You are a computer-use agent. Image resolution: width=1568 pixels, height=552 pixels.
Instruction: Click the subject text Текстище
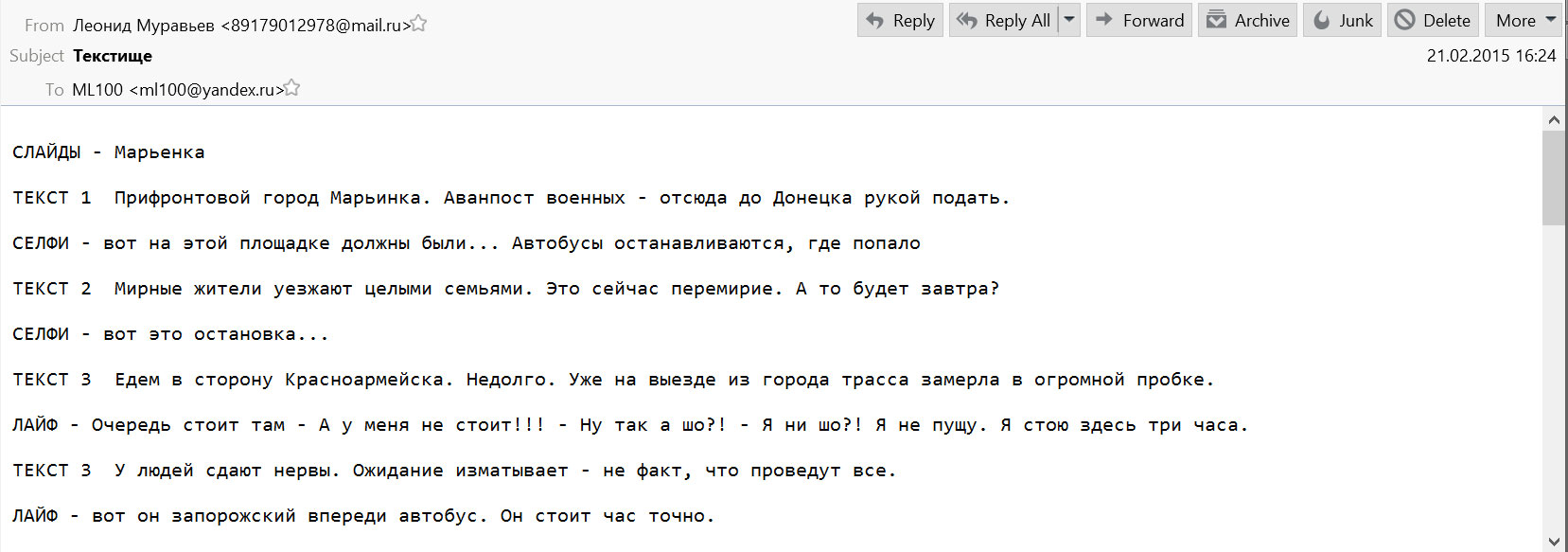click(113, 56)
